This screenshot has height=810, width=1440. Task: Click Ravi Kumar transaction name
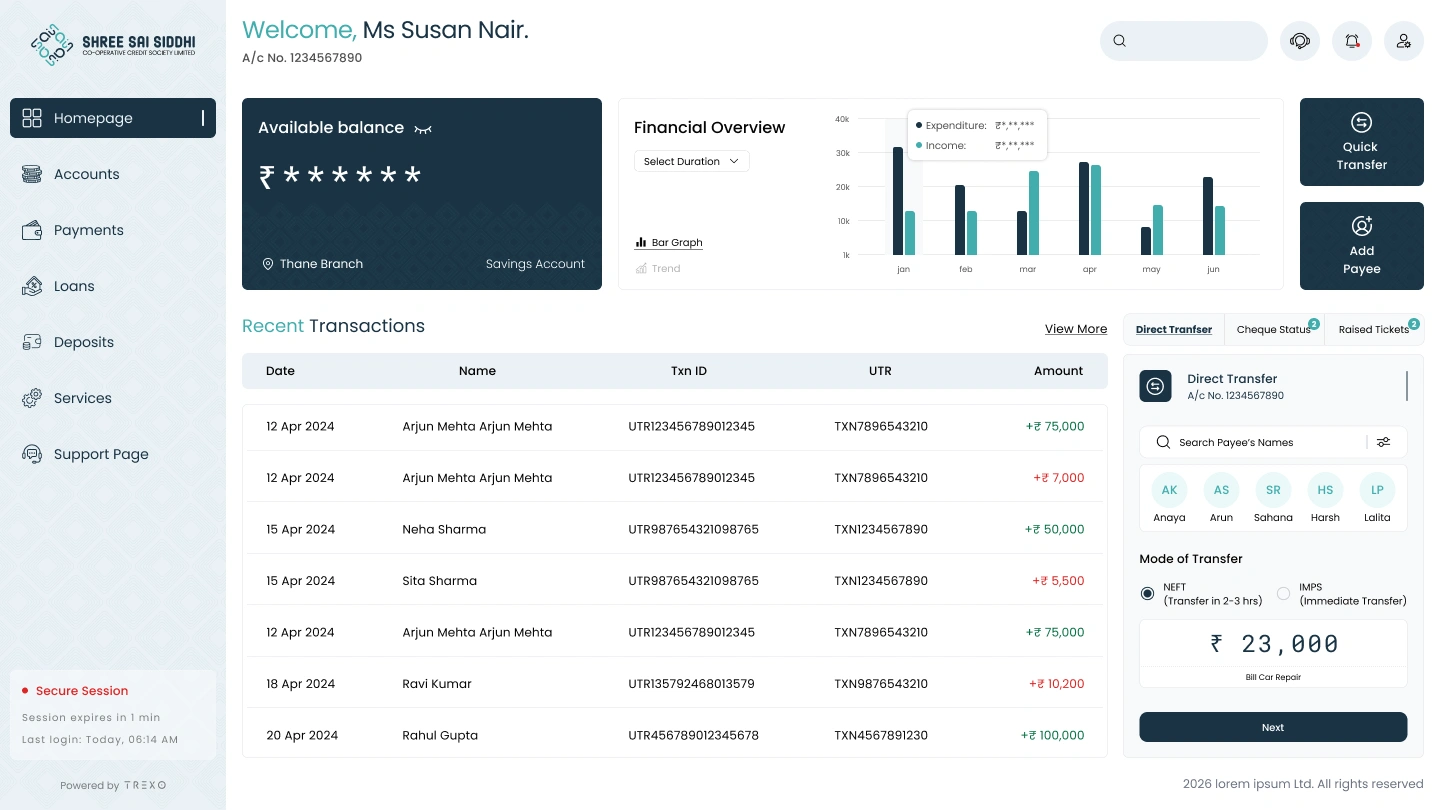[437, 684]
